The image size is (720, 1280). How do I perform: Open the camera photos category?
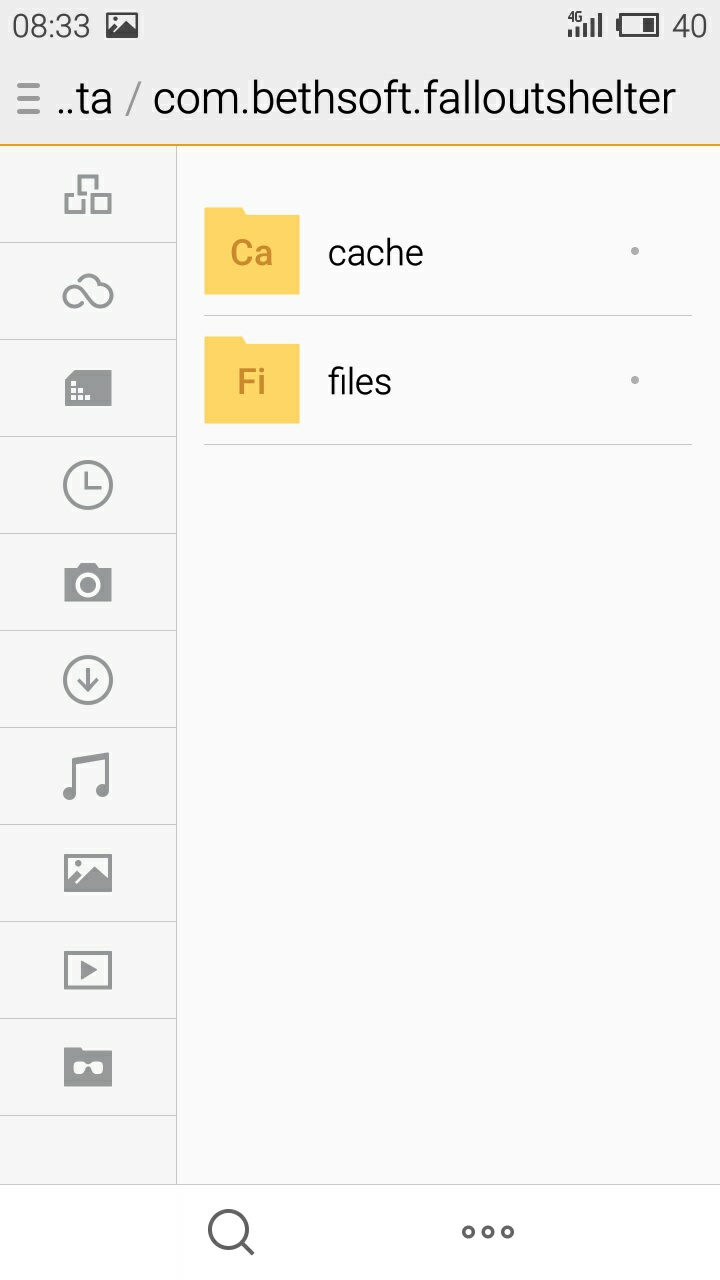click(x=88, y=582)
